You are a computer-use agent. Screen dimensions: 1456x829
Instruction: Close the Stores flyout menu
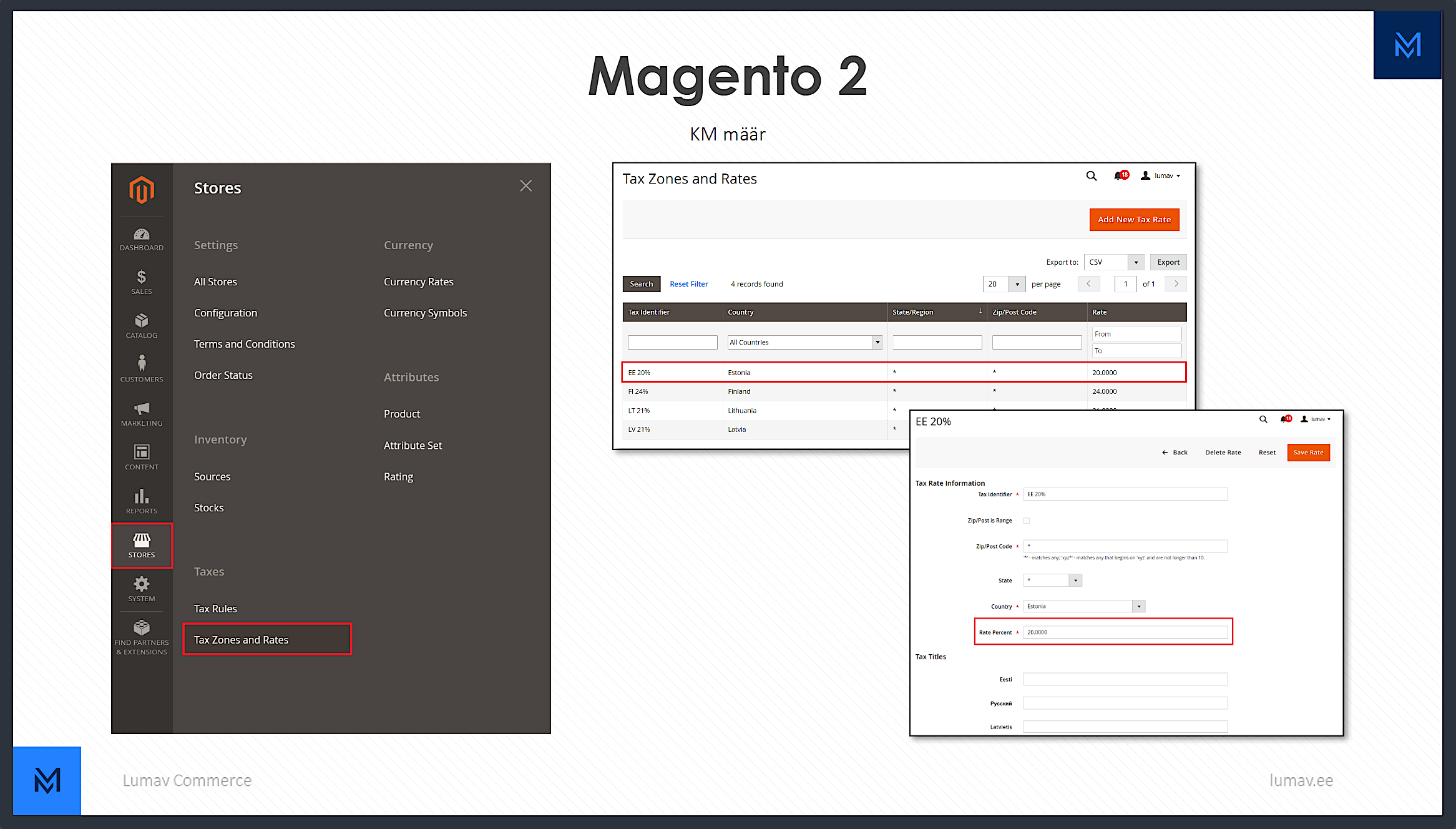526,185
